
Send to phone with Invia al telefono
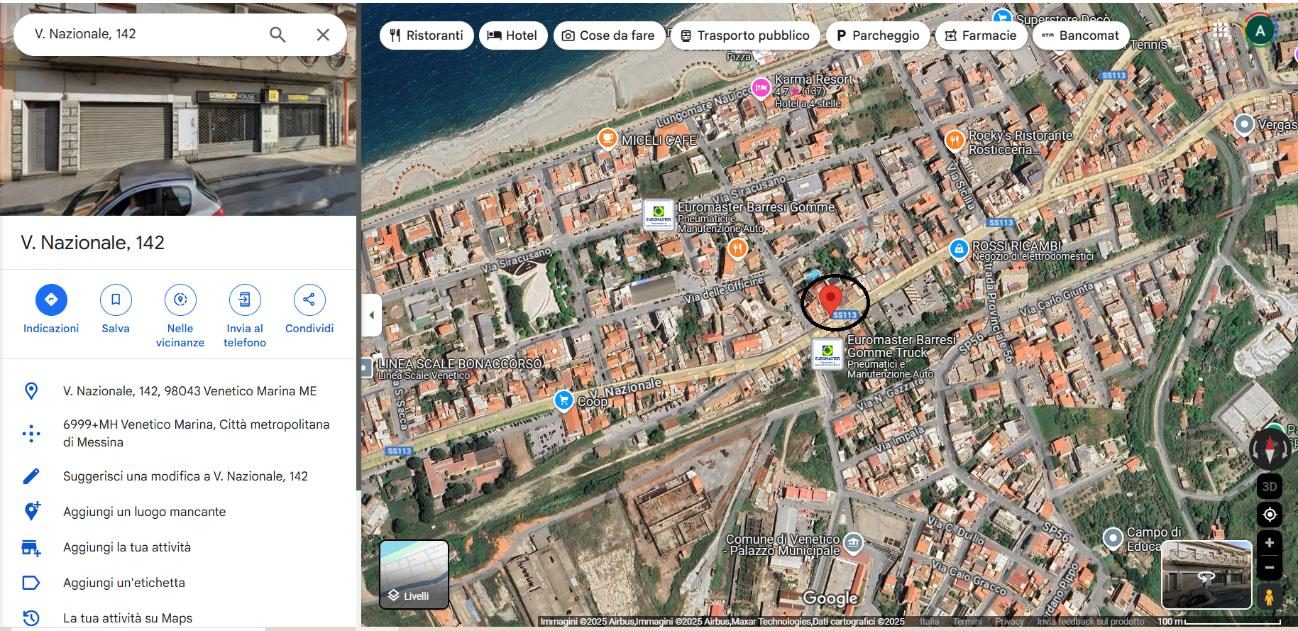tap(245, 316)
